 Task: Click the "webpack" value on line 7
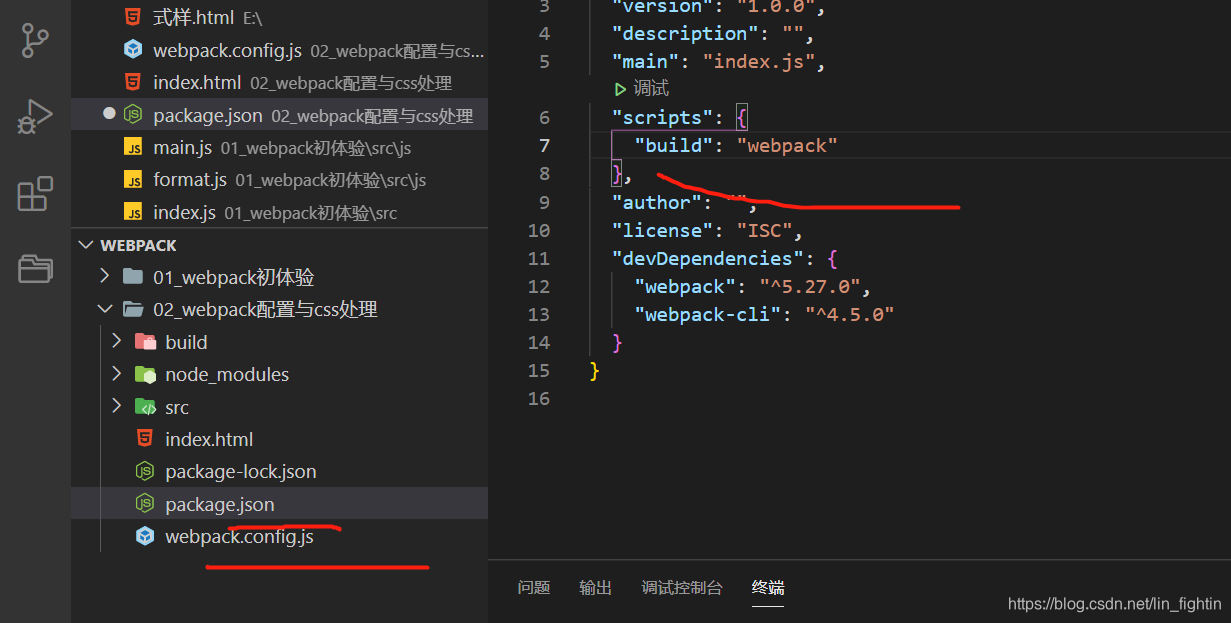click(x=787, y=145)
